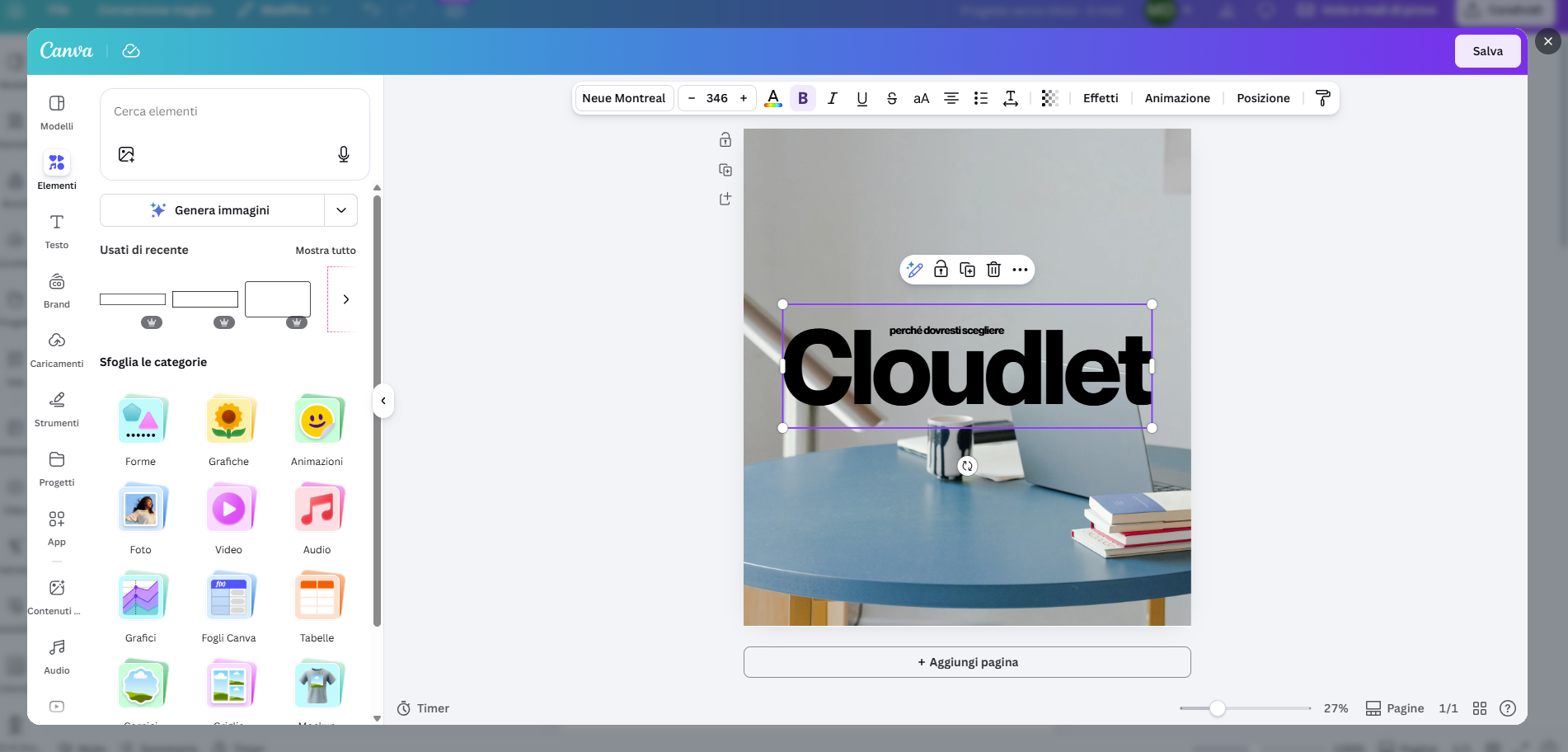Viewport: 1568px width, 752px height.
Task: Open the App panel in sidebar
Action: coord(57,528)
